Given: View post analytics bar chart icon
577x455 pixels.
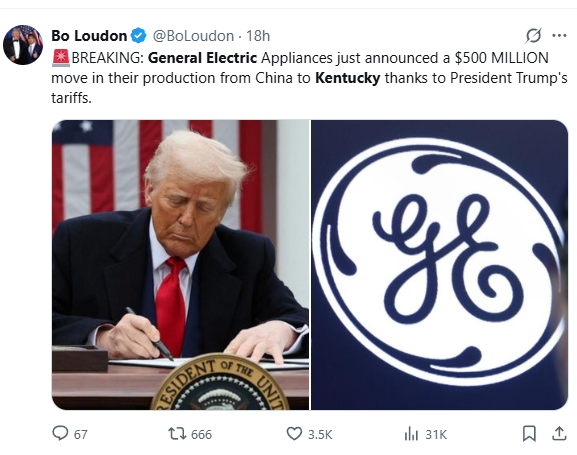Looking at the screenshot, I should tap(411, 434).
